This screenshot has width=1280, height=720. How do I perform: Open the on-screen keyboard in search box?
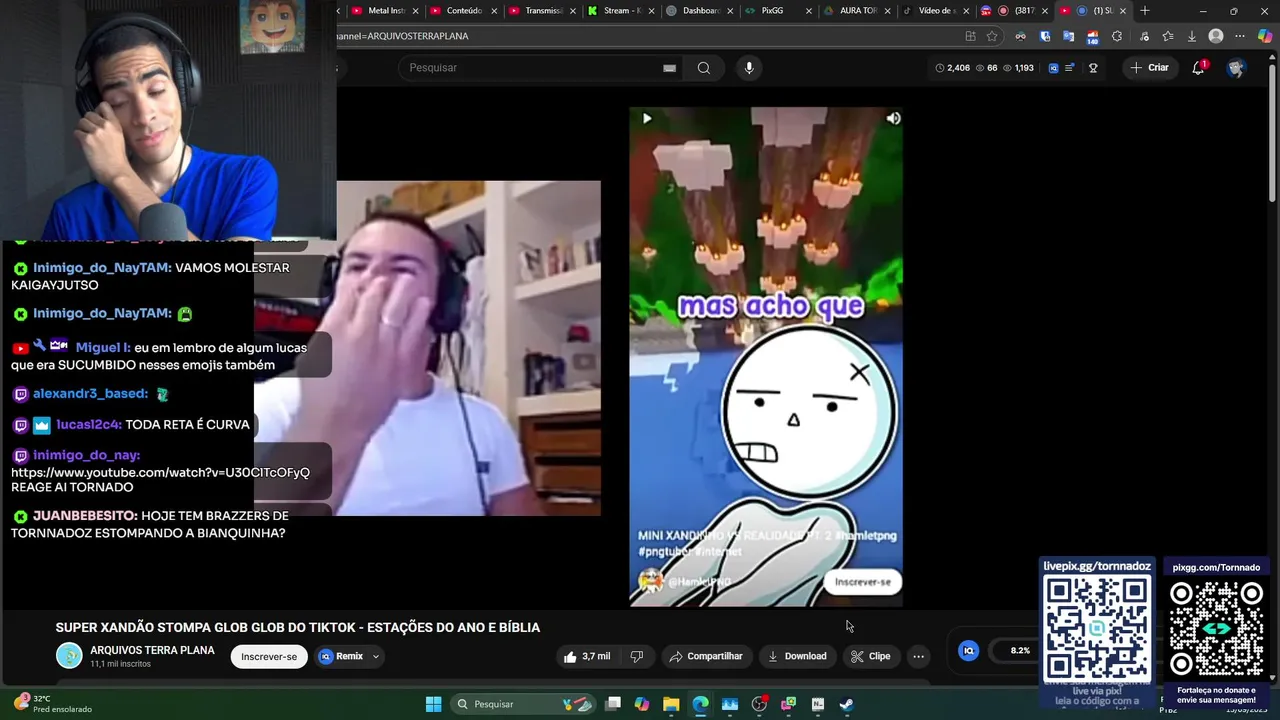pos(669,68)
